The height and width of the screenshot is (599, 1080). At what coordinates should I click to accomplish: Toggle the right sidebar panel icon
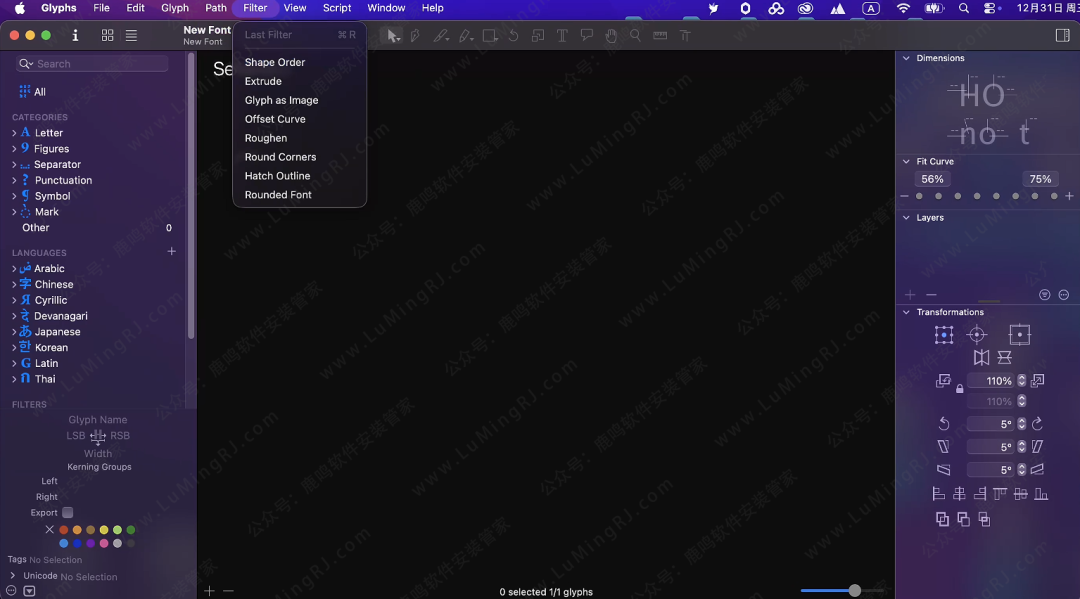point(1063,36)
